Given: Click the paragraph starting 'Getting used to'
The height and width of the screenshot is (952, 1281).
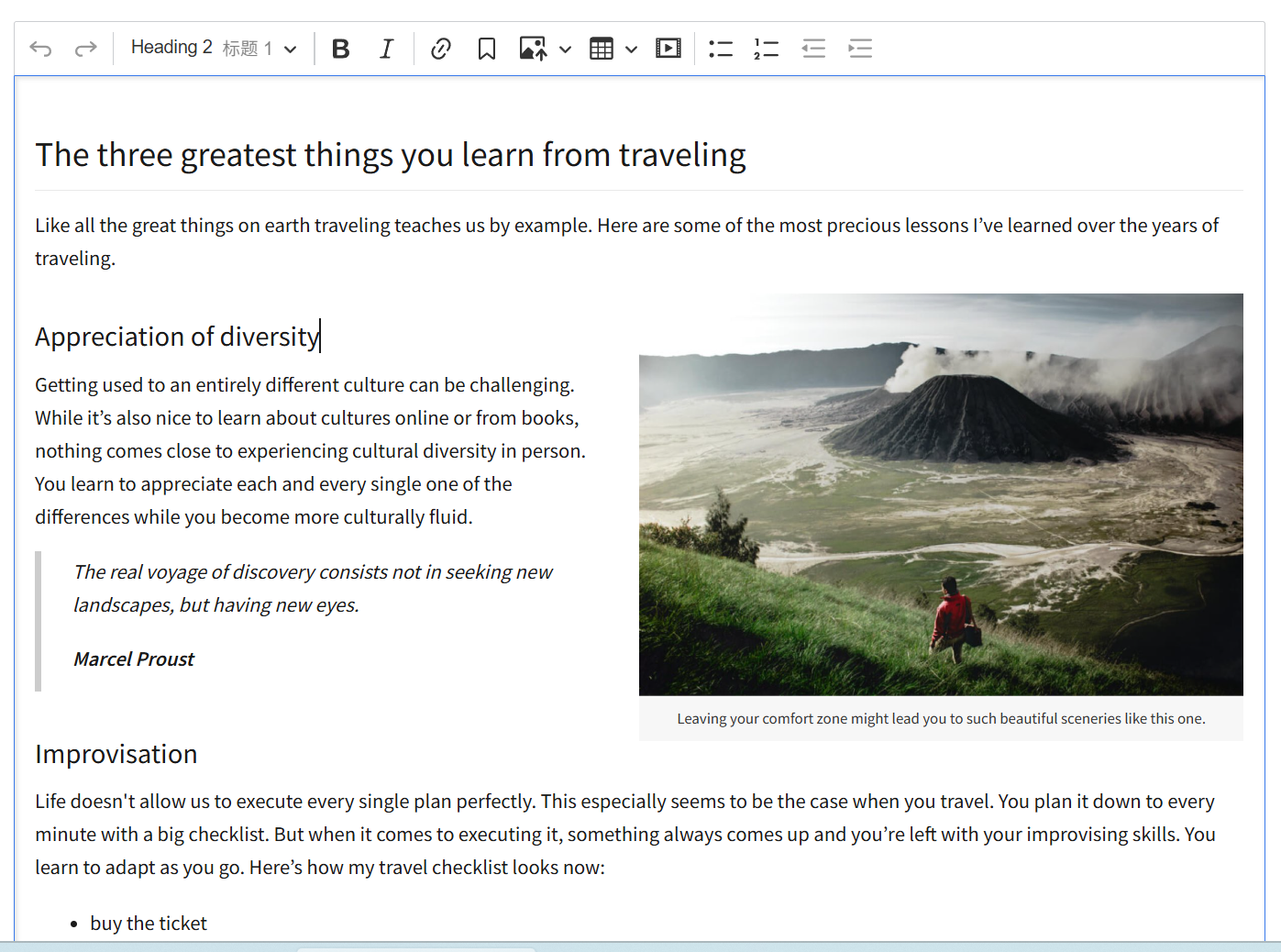Looking at the screenshot, I should click(310, 451).
